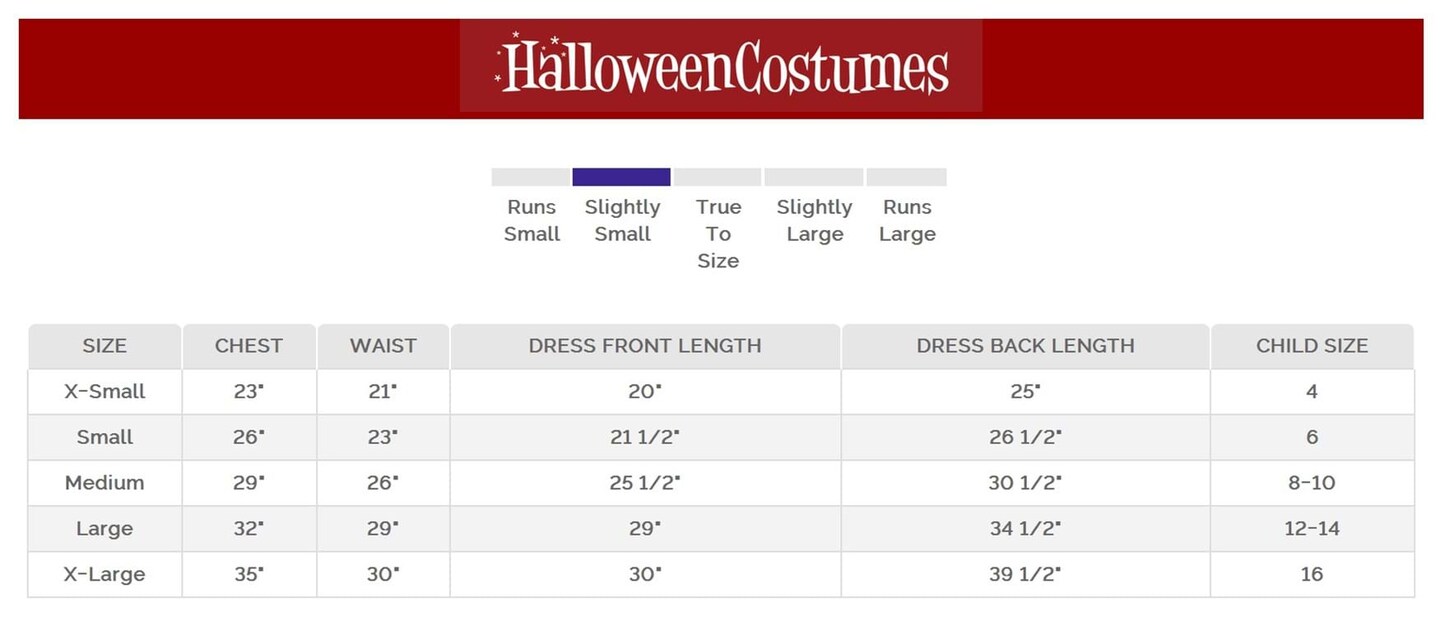Click the CHEST column header
1440x625 pixels.
click(249, 346)
